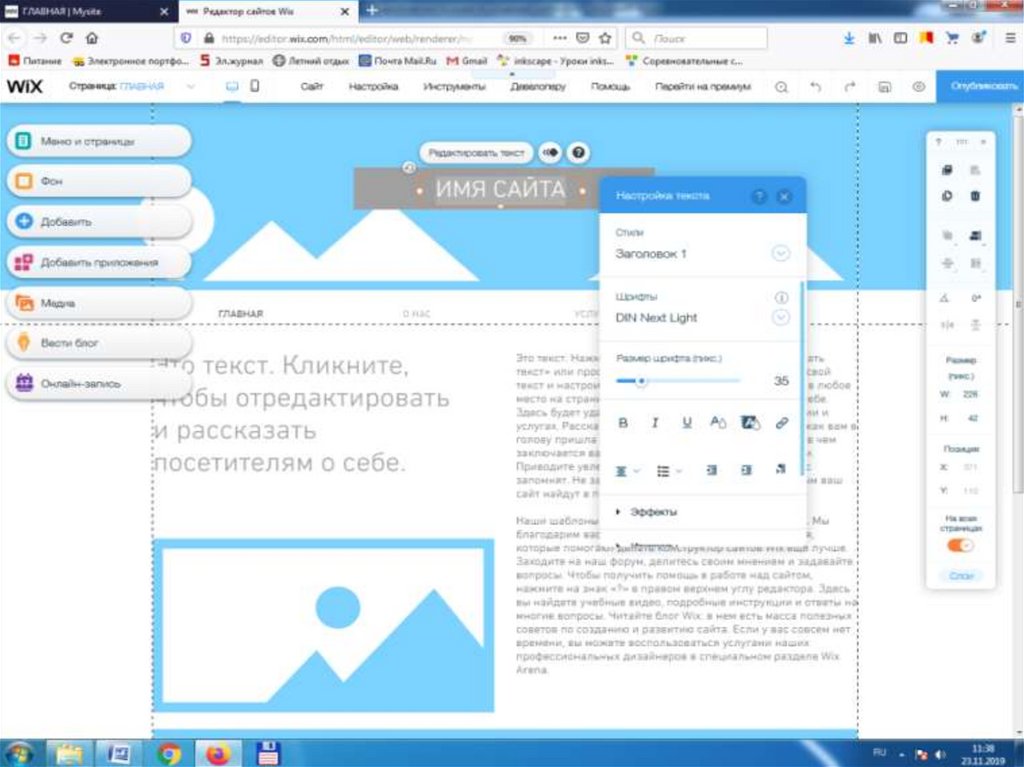Apply bold in text settings

pos(623,423)
